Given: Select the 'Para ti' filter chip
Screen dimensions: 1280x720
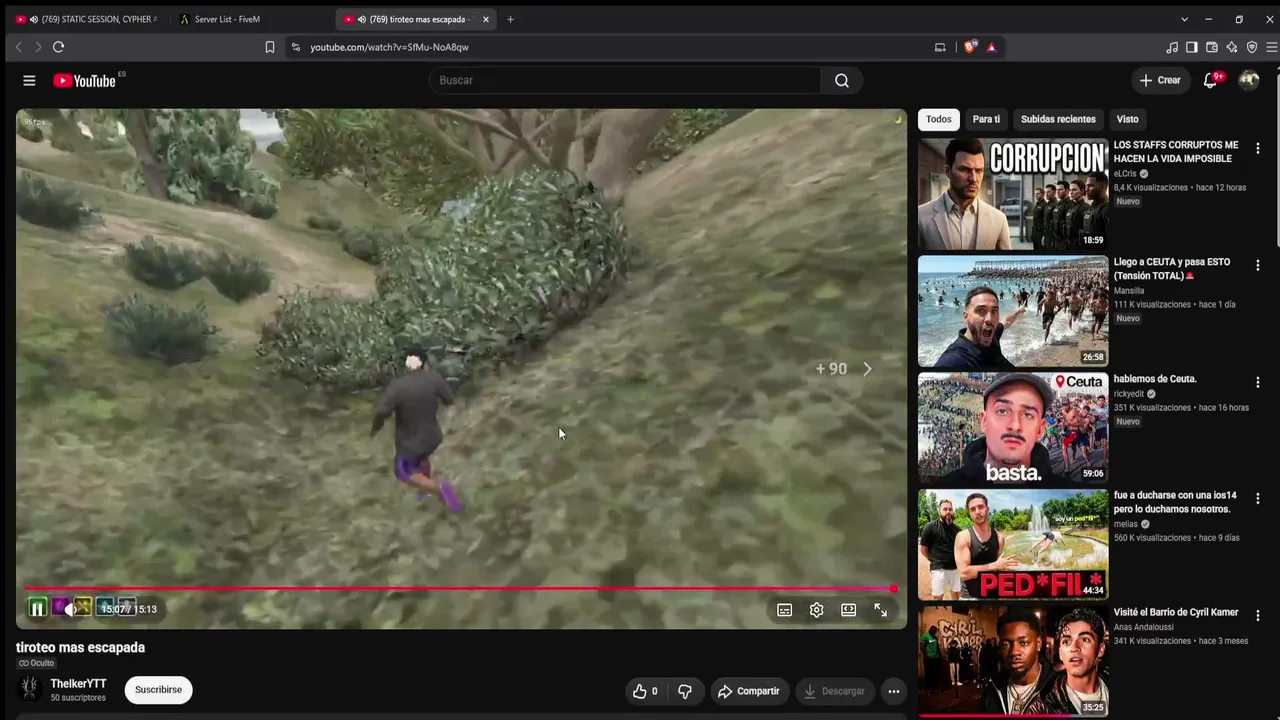Looking at the screenshot, I should pyautogui.click(x=986, y=119).
